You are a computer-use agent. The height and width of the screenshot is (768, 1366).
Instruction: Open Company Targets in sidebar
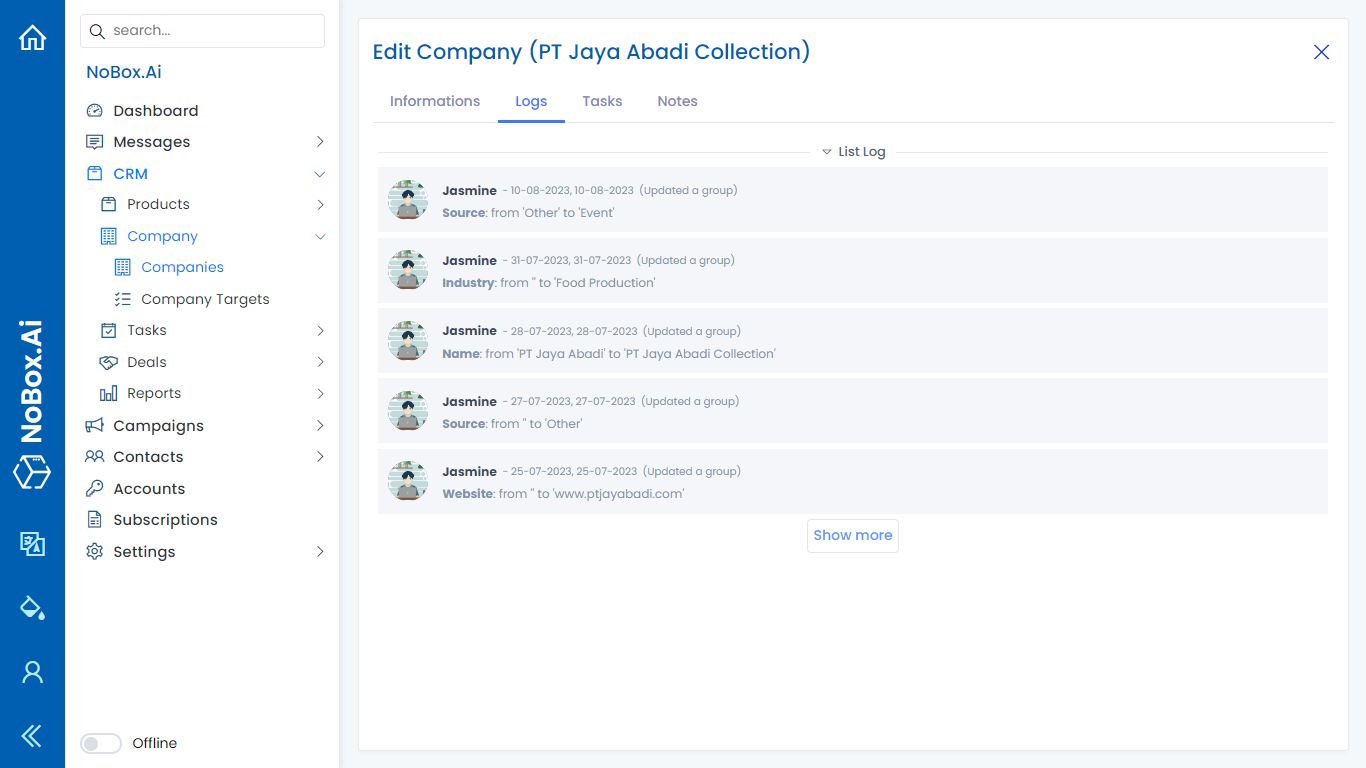[x=205, y=299]
